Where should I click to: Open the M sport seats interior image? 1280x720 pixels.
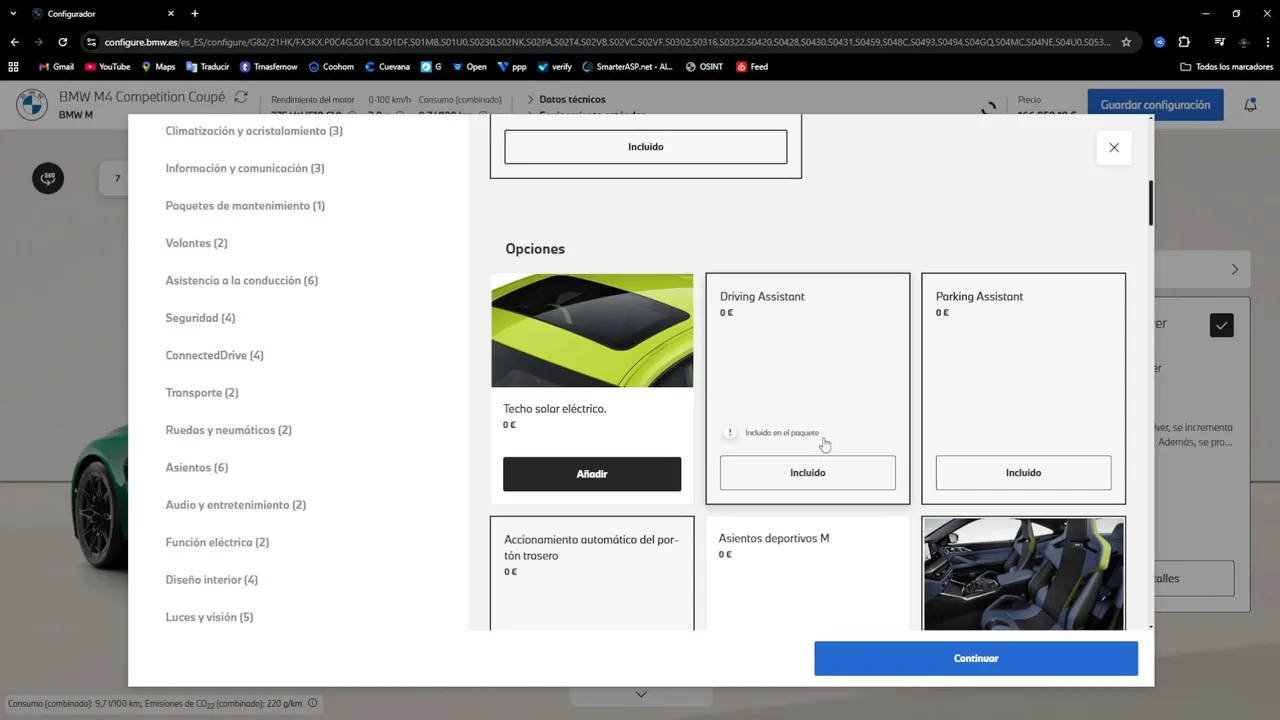[x=1024, y=574]
